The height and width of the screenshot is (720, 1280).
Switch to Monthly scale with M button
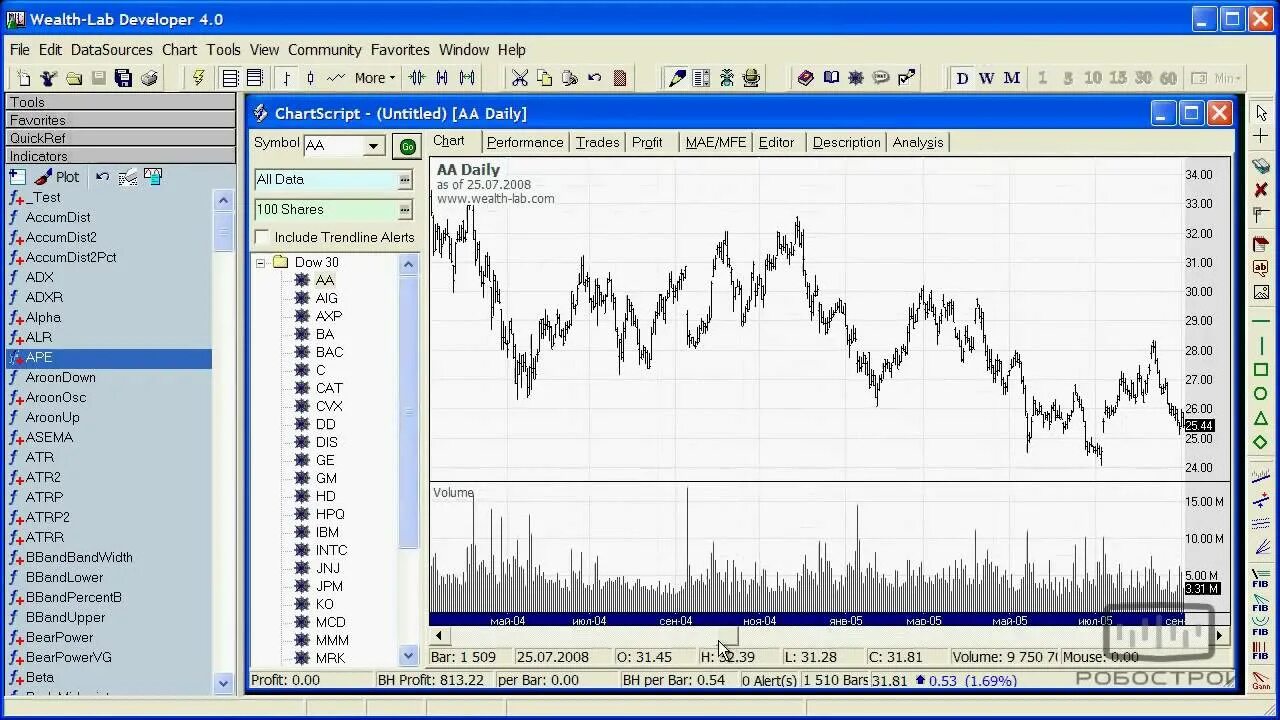(1012, 78)
